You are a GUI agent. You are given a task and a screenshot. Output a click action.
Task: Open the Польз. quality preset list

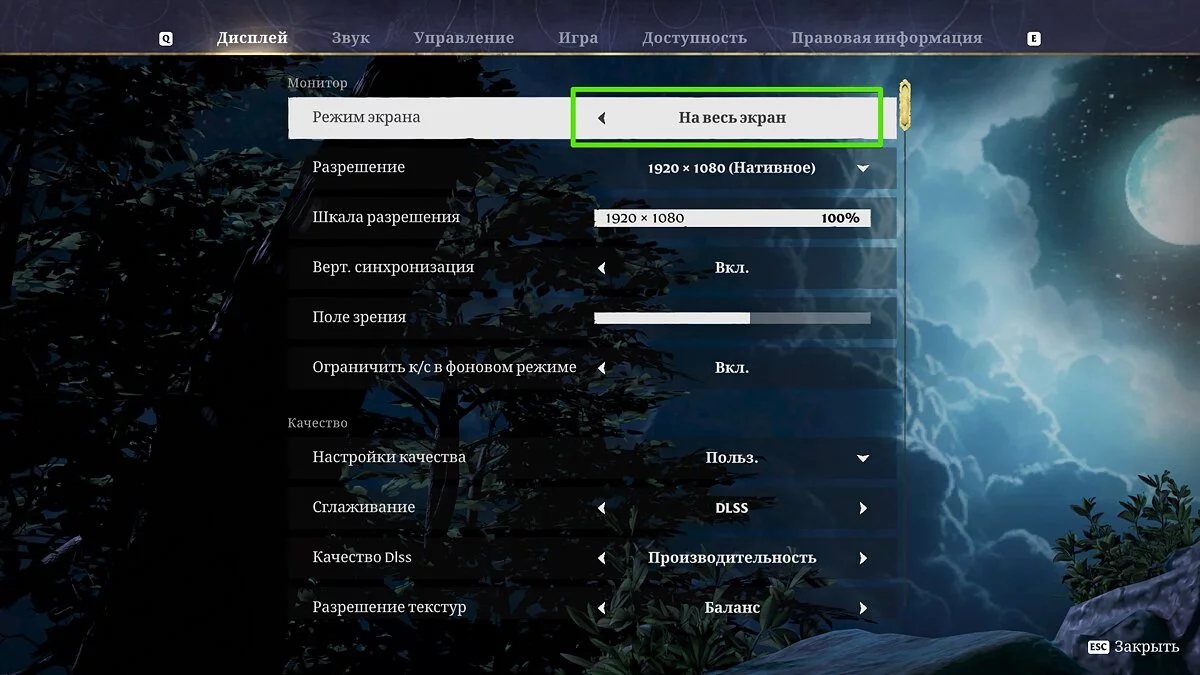coord(732,458)
